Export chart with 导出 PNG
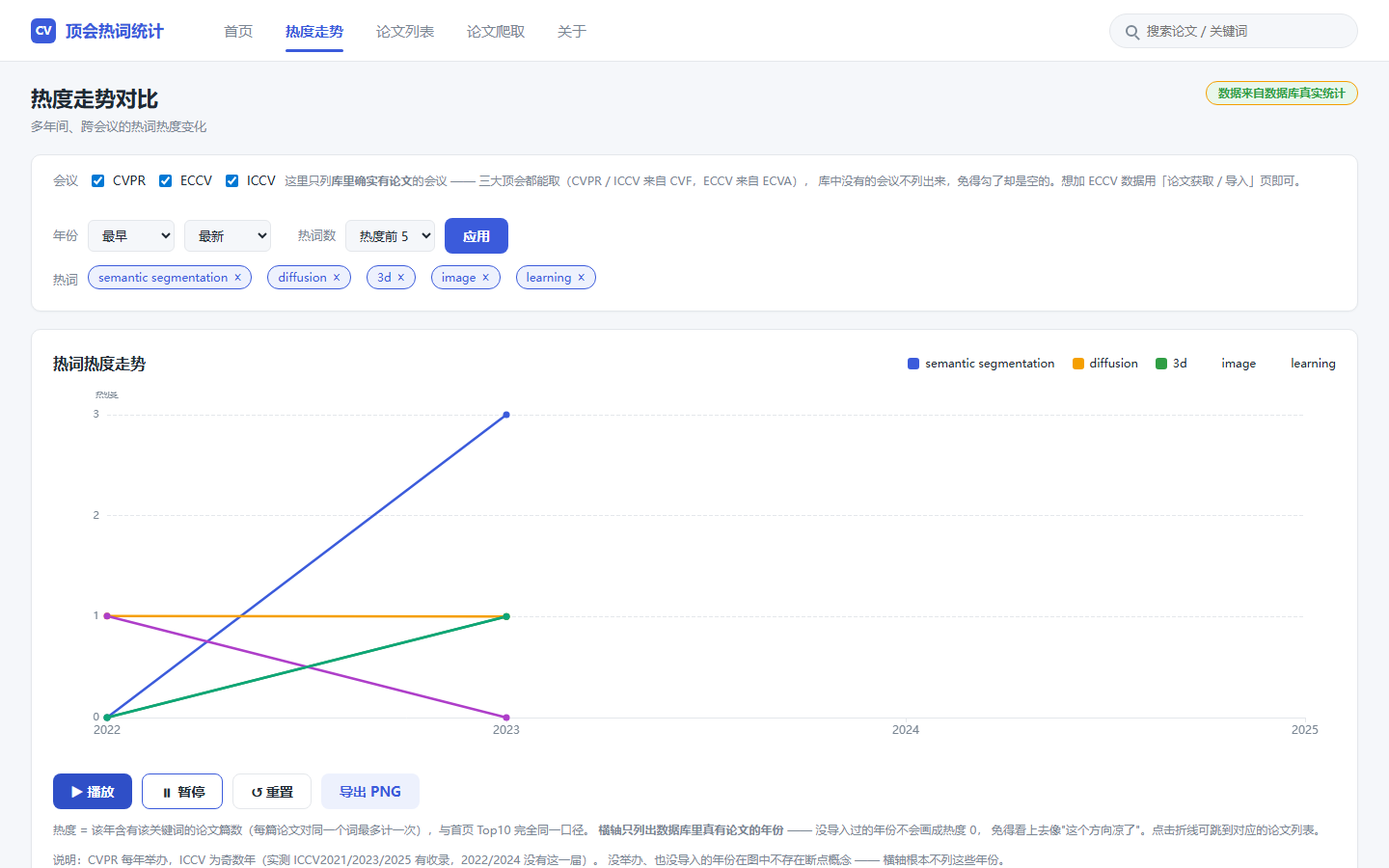This screenshot has height=868, width=1389. pos(370,792)
